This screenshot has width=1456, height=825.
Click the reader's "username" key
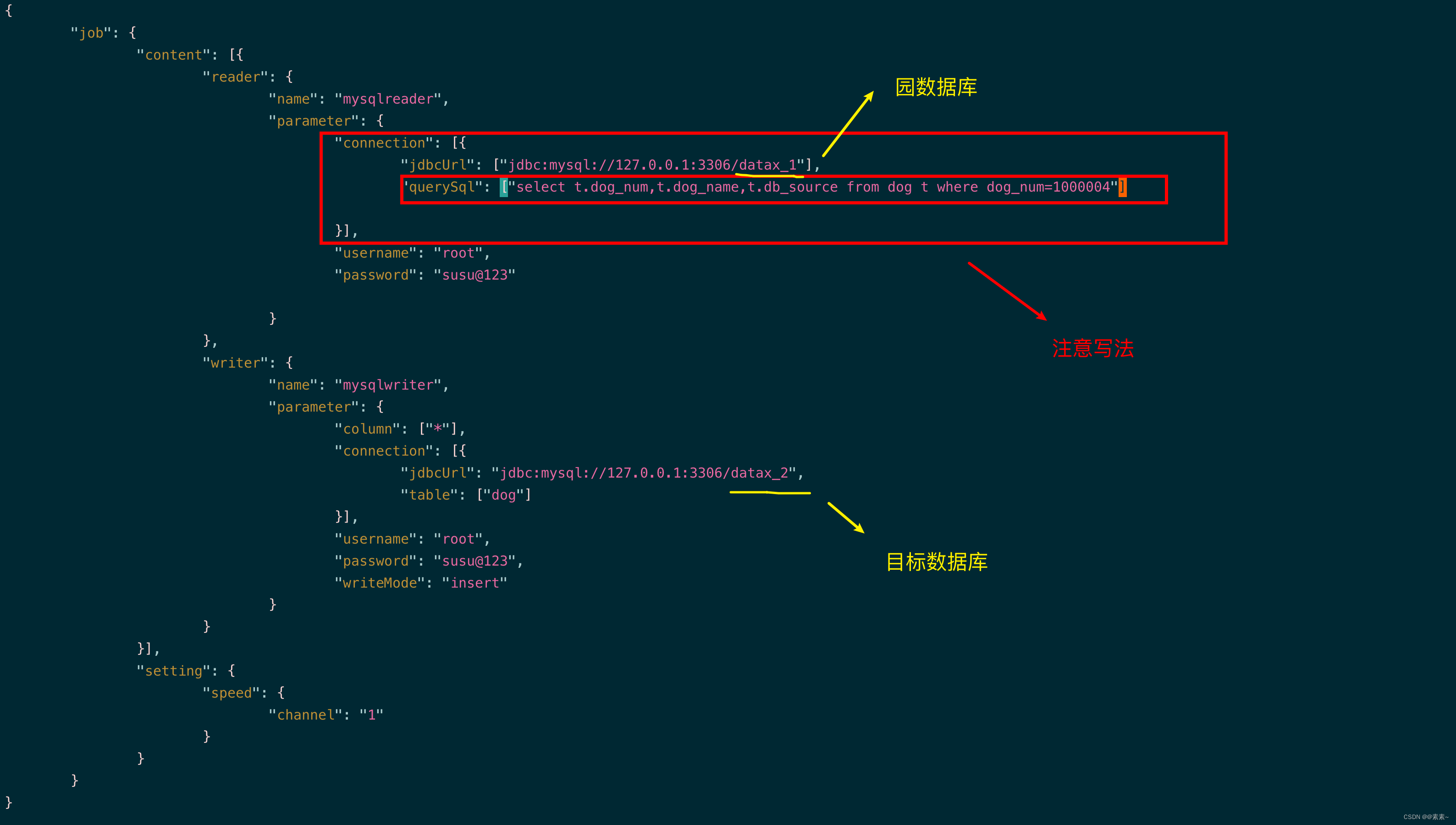pos(376,253)
